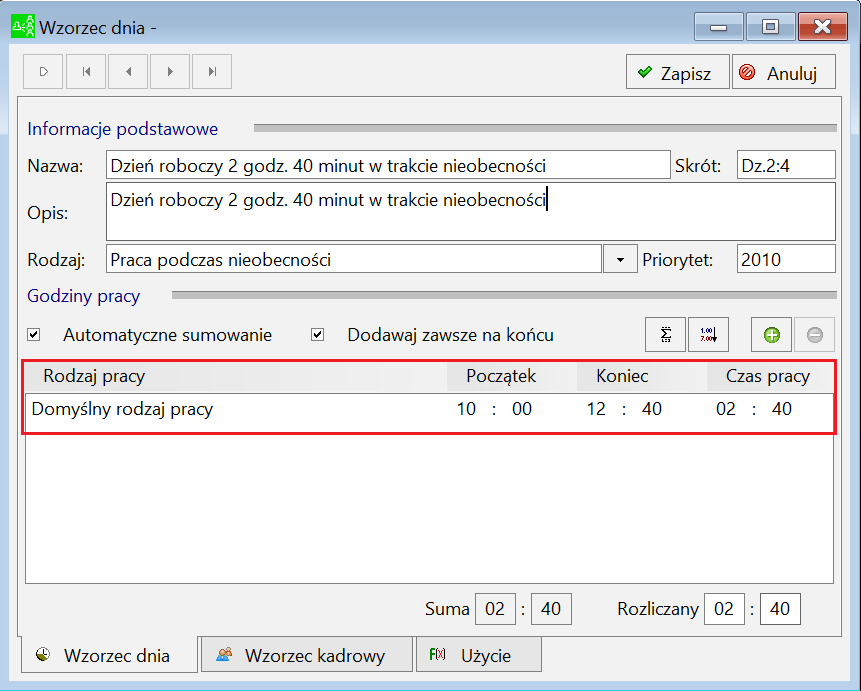Click the Priorytet field showing 2010
Image resolution: width=861 pixels, height=691 pixels.
pos(786,259)
